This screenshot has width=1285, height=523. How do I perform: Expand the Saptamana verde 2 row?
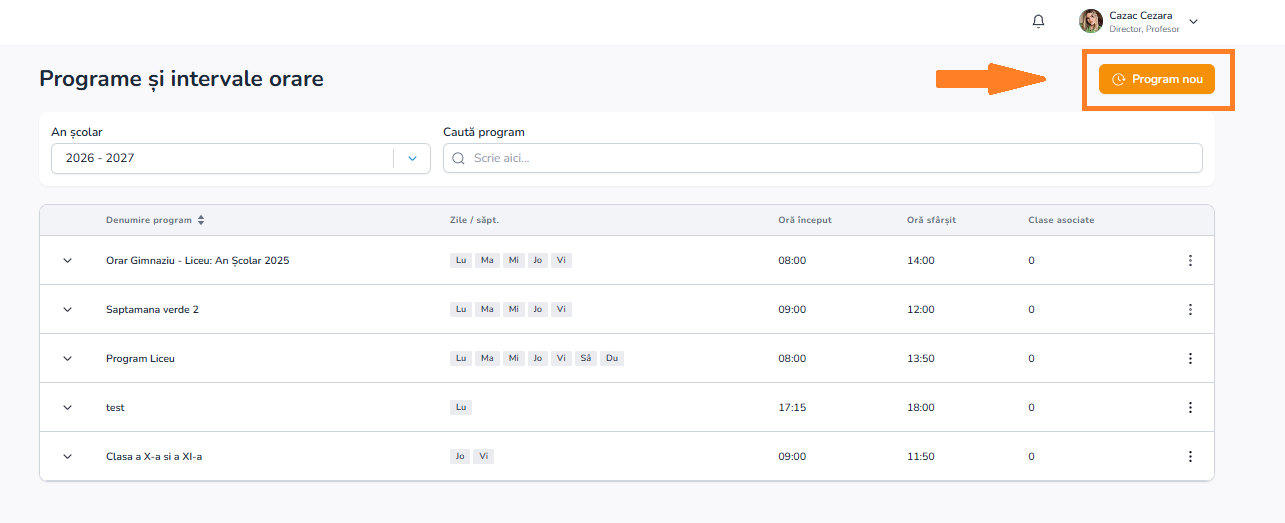click(68, 309)
